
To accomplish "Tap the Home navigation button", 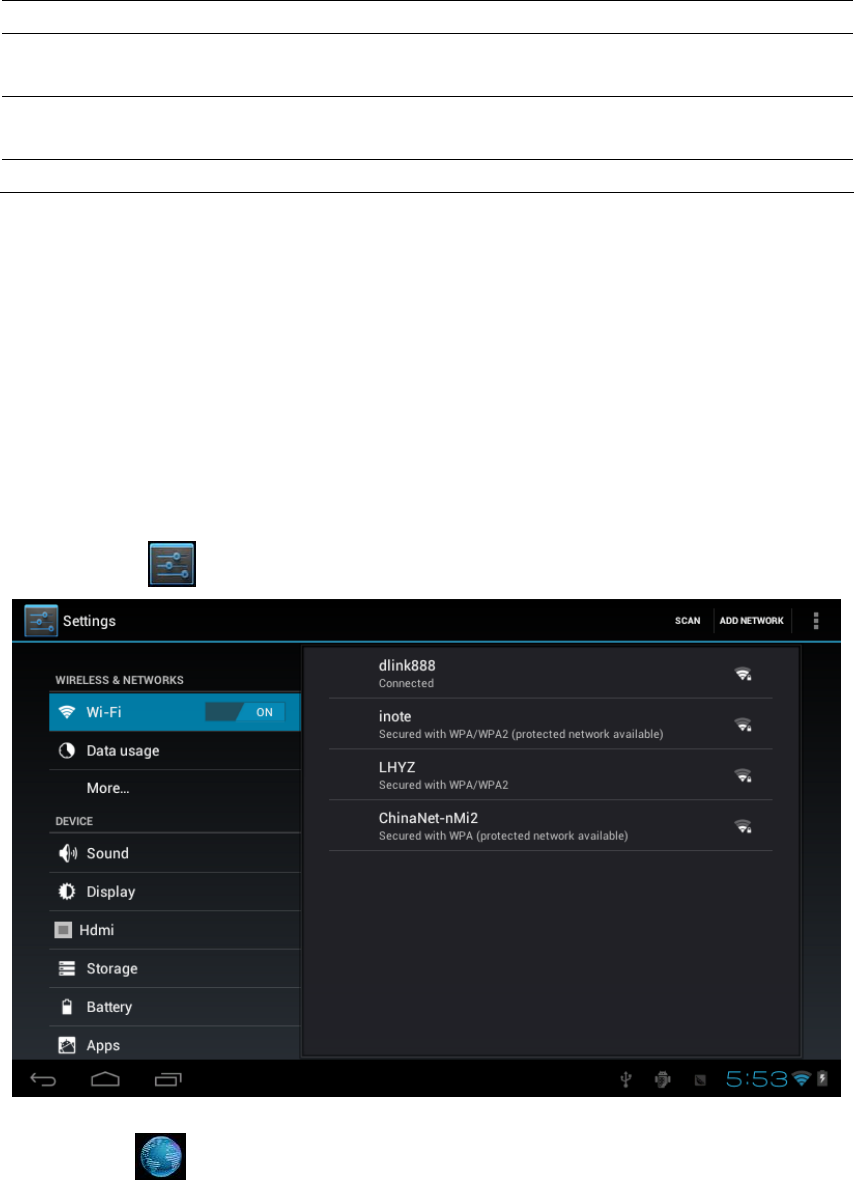I will click(x=105, y=1080).
